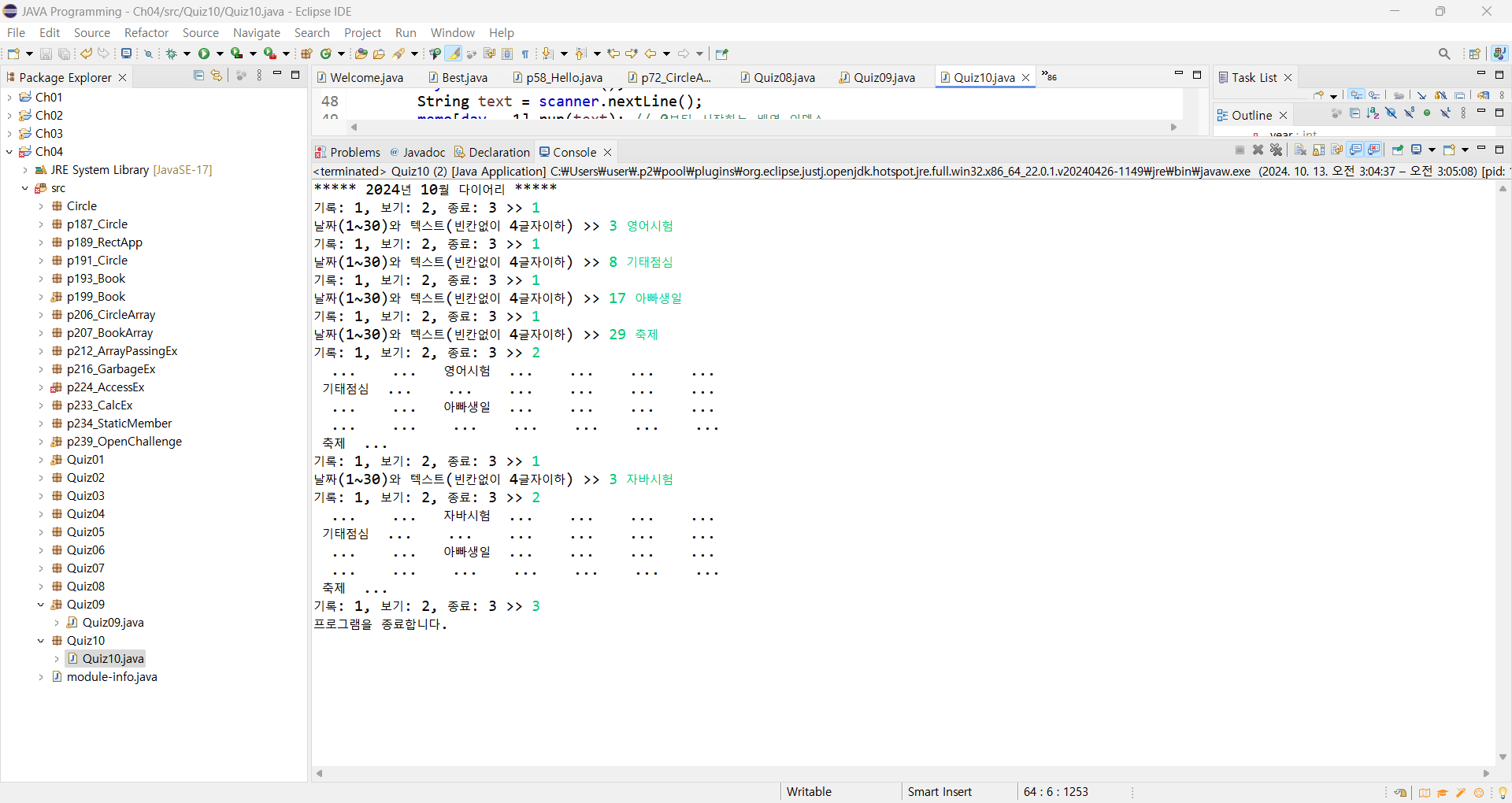Click the New Java Class icon

pyautogui.click(x=325, y=54)
